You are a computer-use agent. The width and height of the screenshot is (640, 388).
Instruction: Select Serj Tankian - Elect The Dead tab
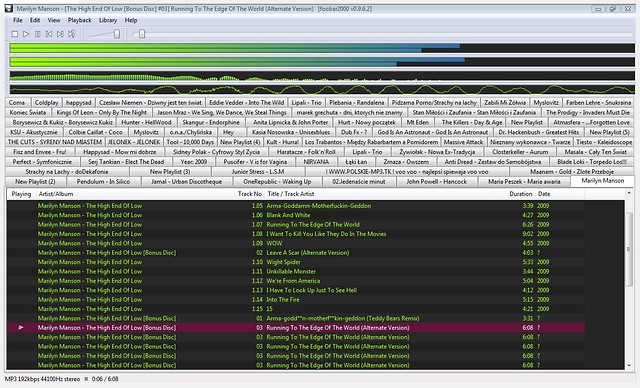[126, 162]
